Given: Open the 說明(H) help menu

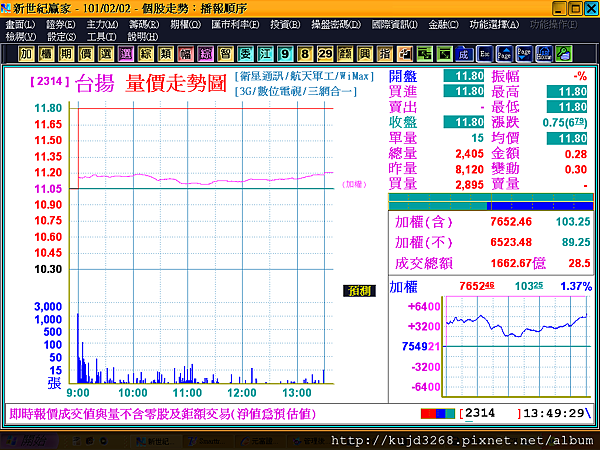Looking at the screenshot, I should pyautogui.click(x=142, y=37).
